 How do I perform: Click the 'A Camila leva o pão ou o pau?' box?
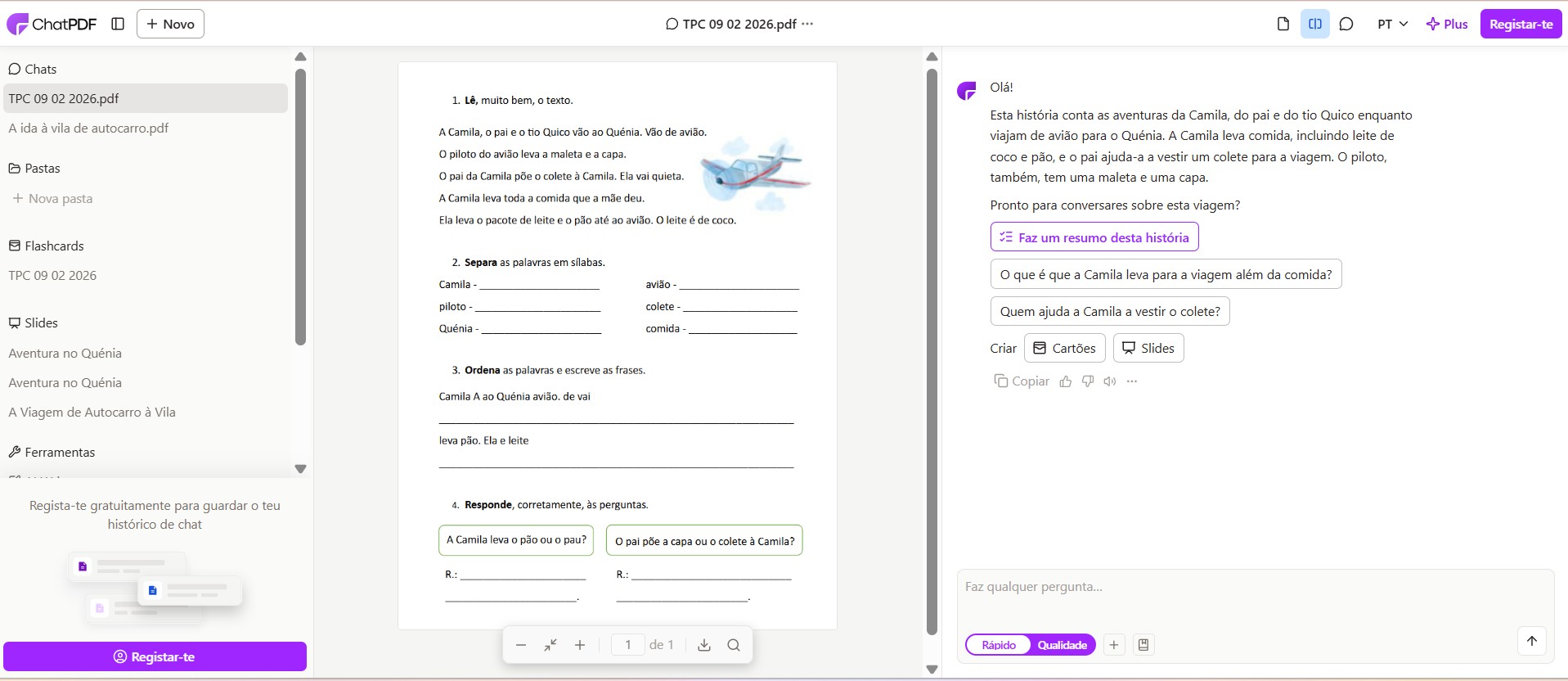click(x=516, y=540)
